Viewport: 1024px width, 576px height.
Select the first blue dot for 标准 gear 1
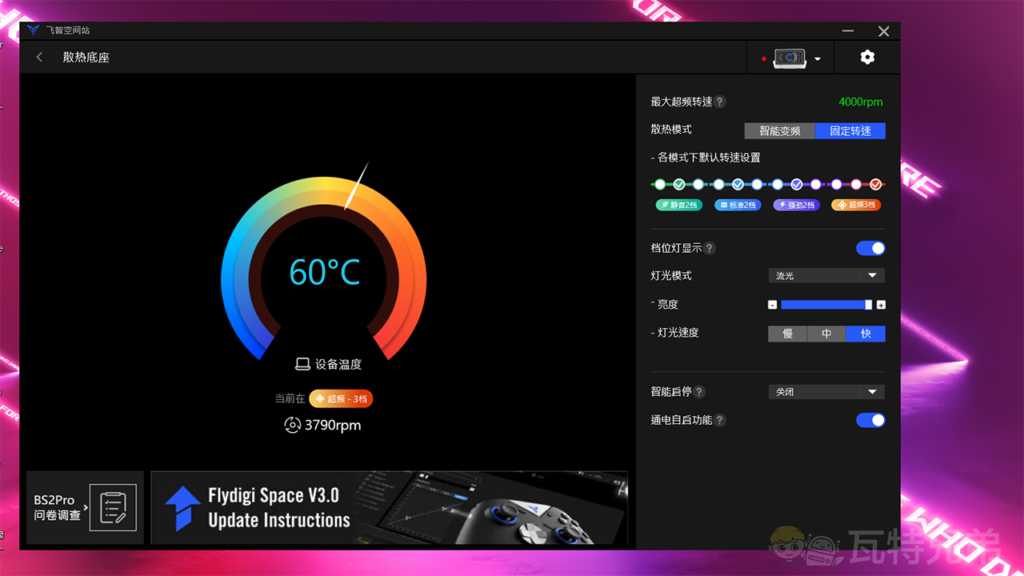[x=718, y=184]
